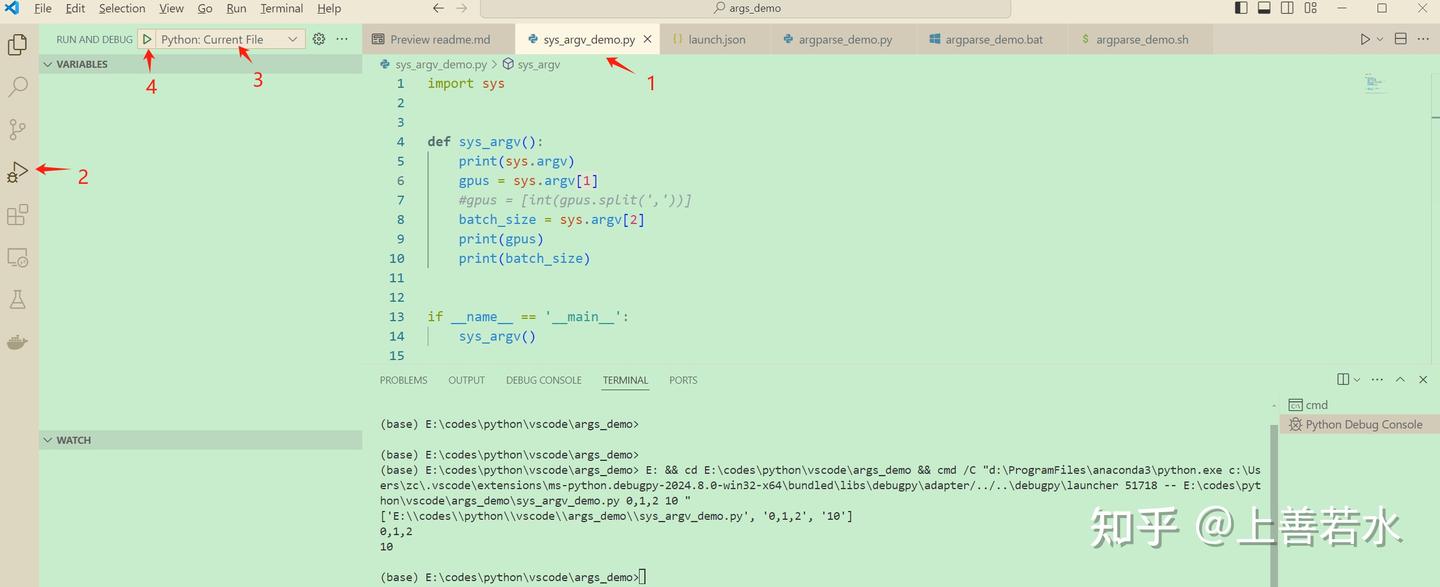Open the Source Control icon

17,129
